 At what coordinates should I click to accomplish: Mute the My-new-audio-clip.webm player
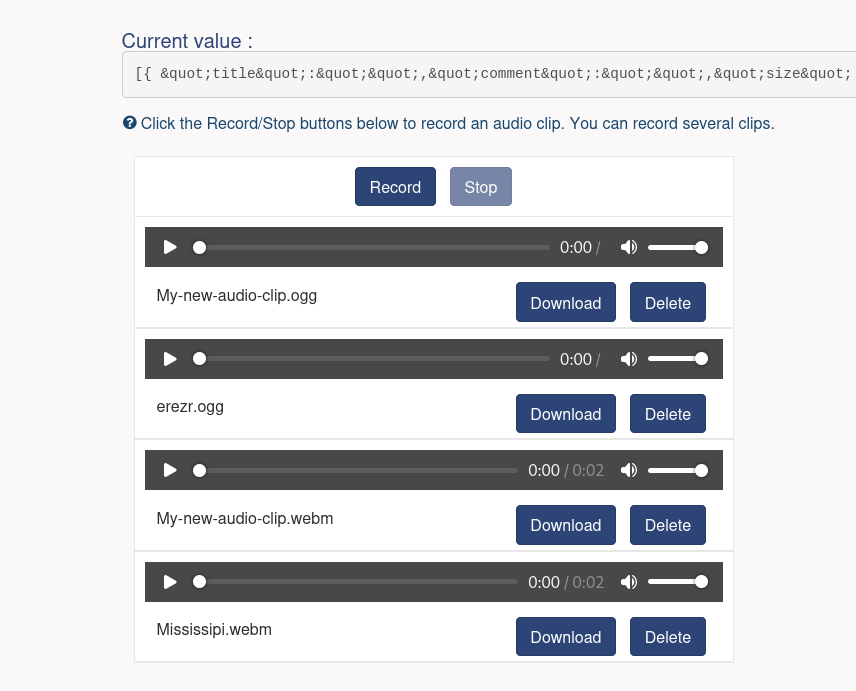point(628,470)
